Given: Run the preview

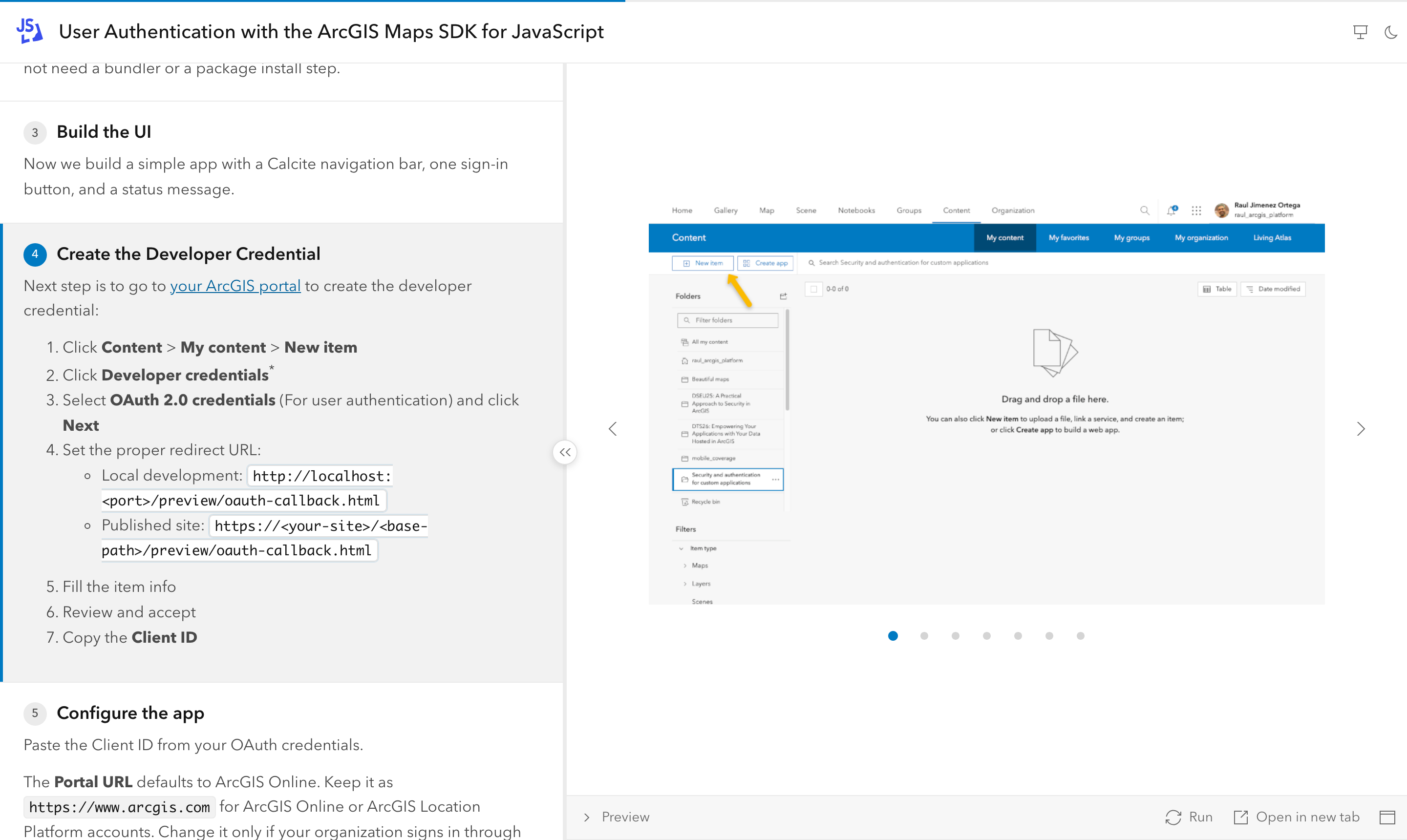Looking at the screenshot, I should coord(1189,817).
